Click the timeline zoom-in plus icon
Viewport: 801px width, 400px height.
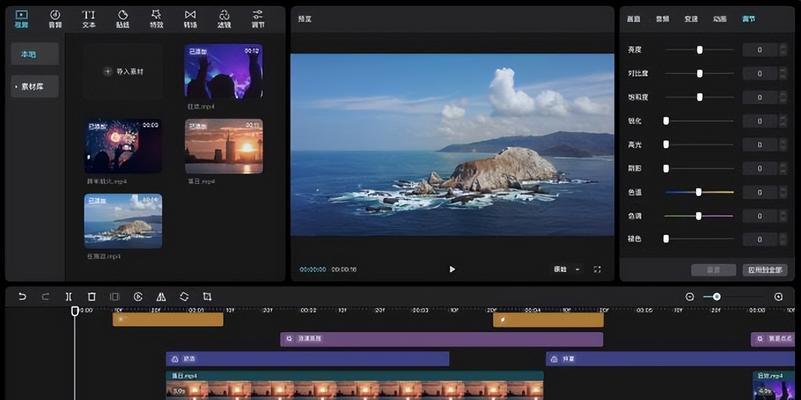coord(779,297)
